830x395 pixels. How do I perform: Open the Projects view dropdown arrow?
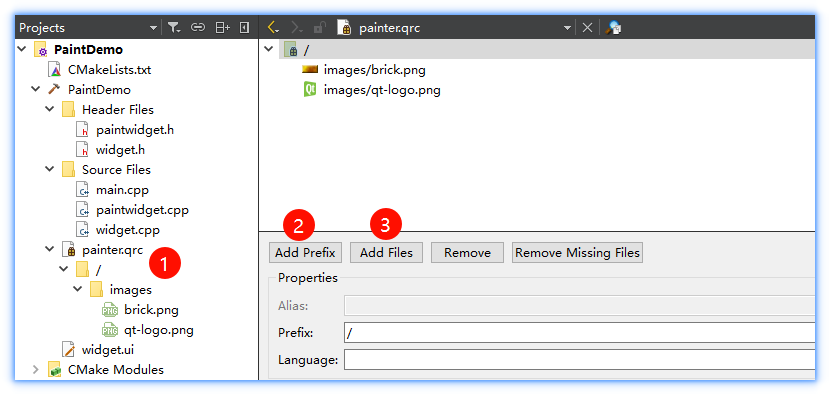click(x=153, y=28)
